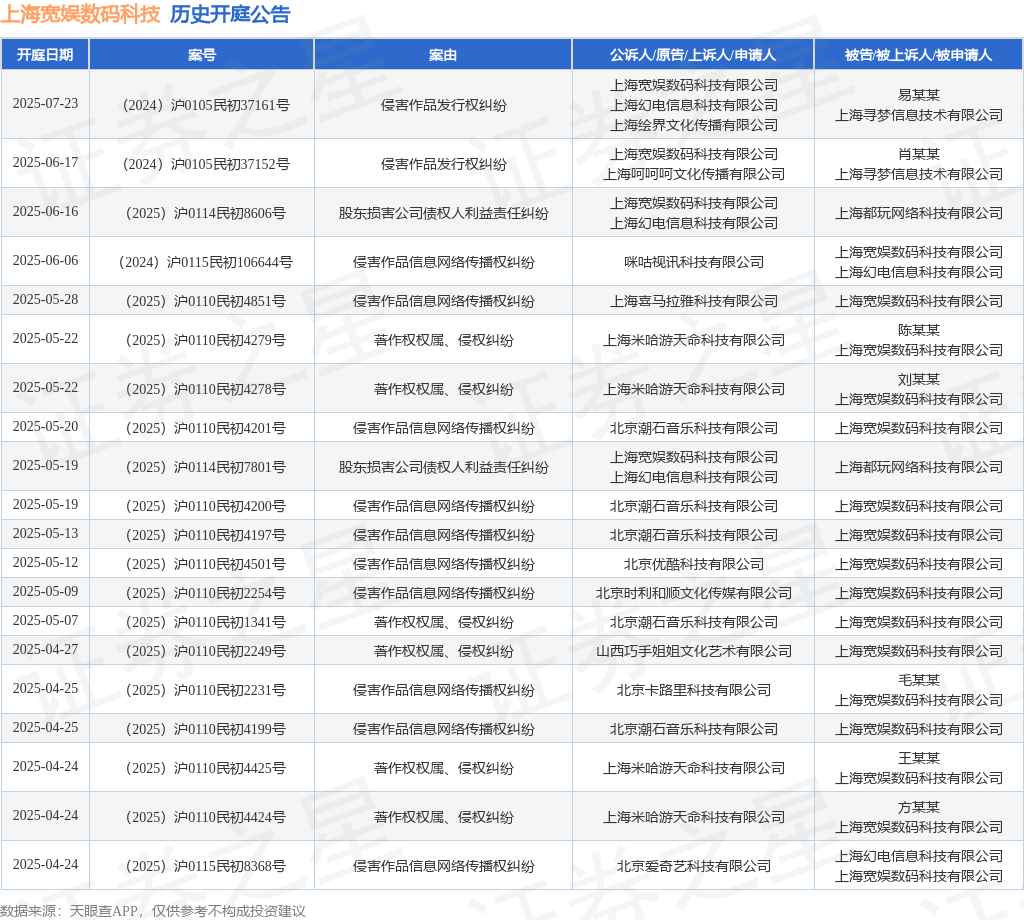Click the 公诉人/原告/上诉人/申请人 column header
The width and height of the screenshot is (1024, 920).
pos(693,55)
